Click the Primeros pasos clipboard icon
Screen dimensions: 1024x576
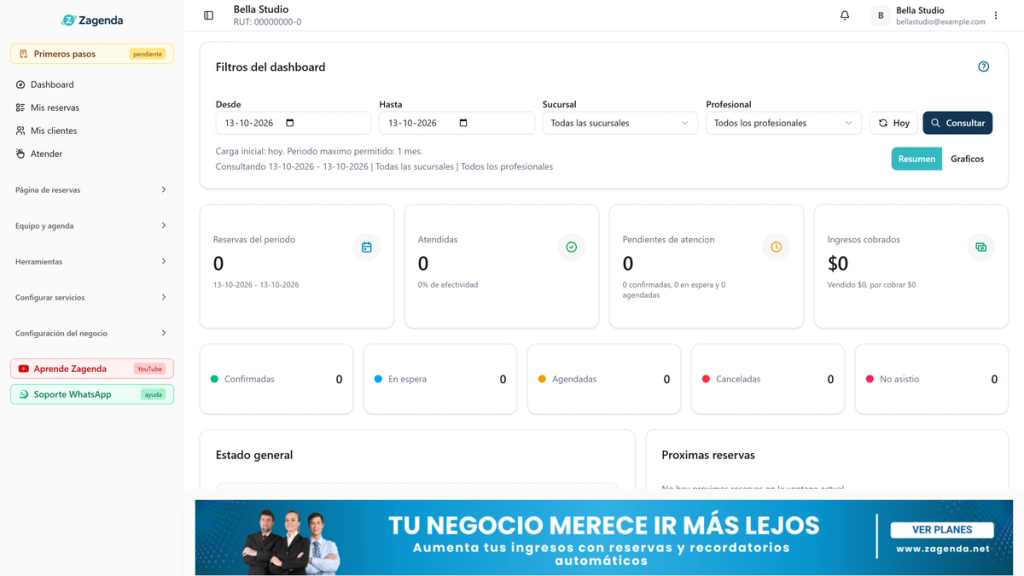coord(24,54)
